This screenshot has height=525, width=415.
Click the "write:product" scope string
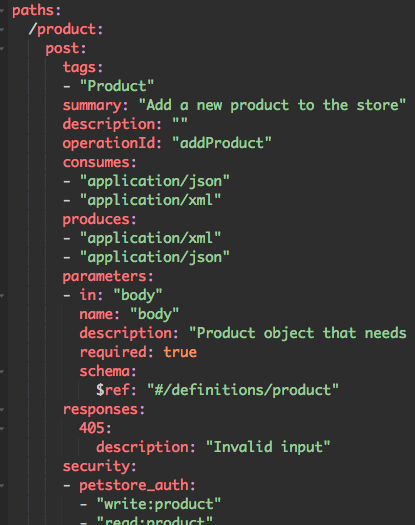pos(159,504)
